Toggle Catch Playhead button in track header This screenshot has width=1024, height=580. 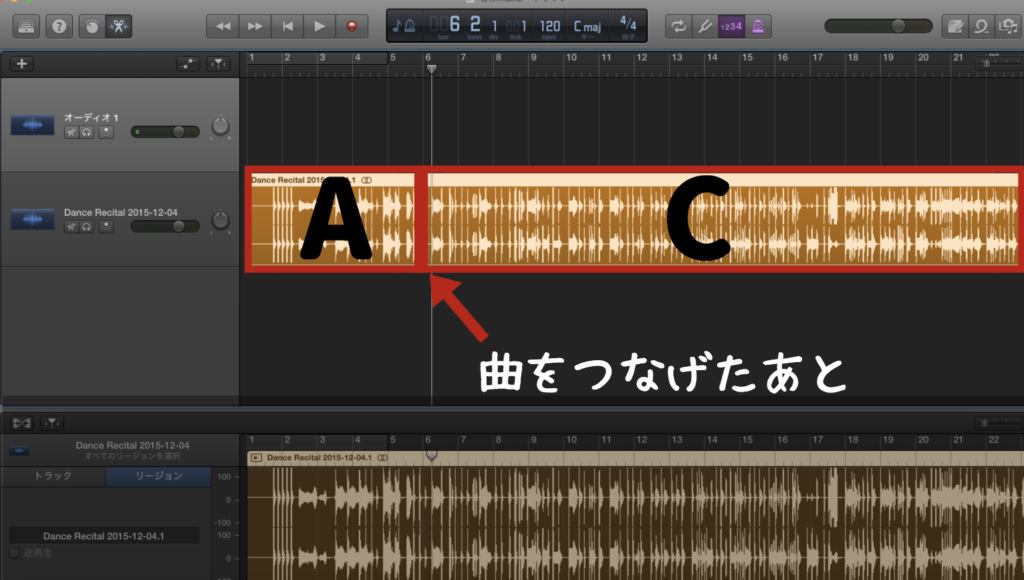tap(218, 63)
